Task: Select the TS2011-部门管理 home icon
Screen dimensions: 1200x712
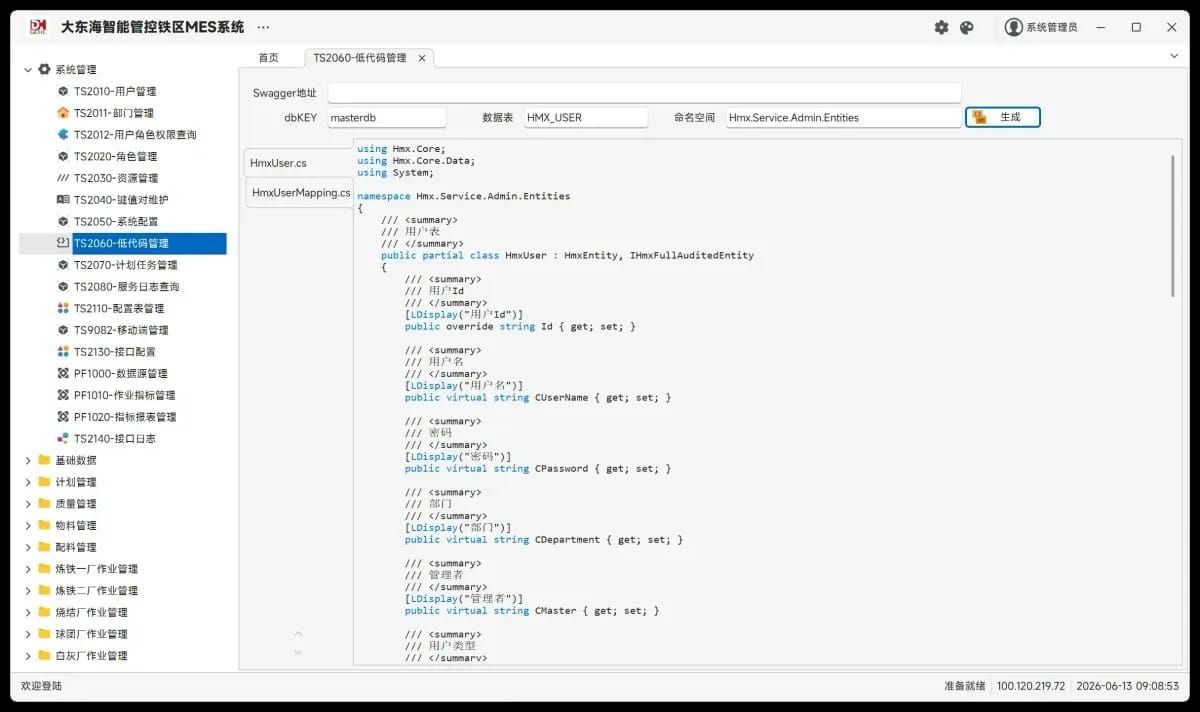Action: coord(63,113)
